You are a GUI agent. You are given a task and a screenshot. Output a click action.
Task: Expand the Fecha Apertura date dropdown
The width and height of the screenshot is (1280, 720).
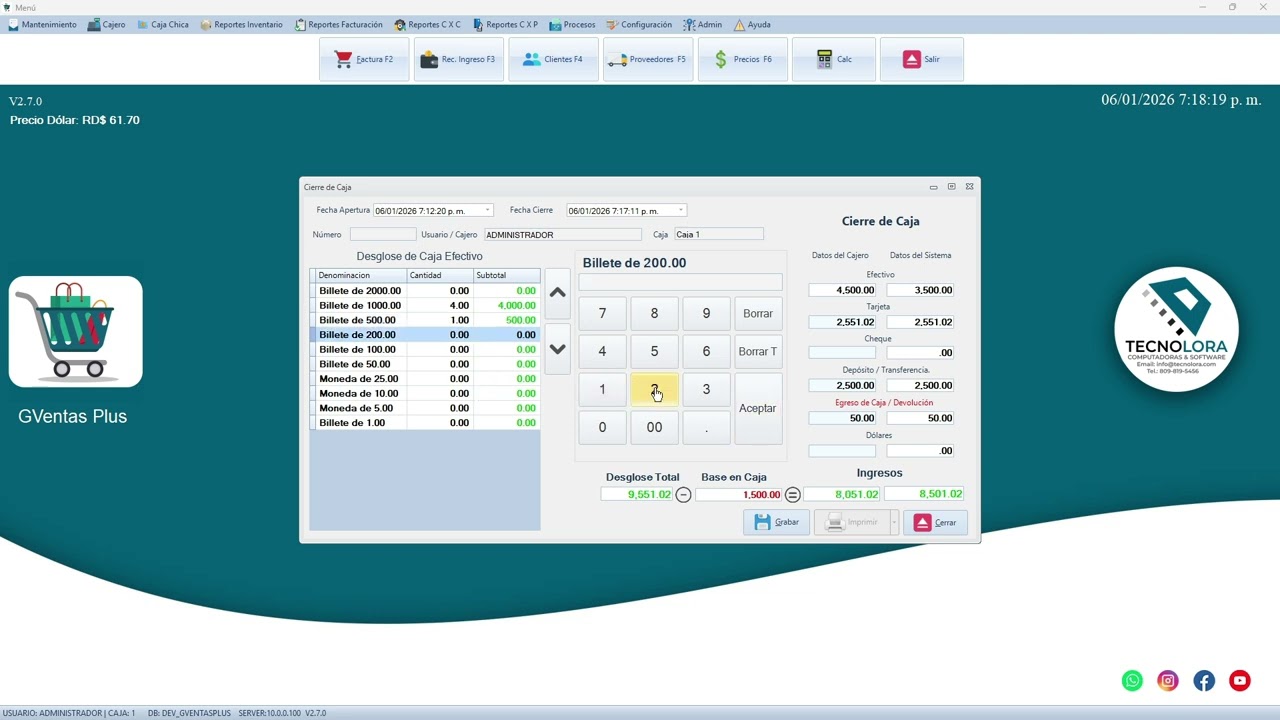click(x=487, y=211)
